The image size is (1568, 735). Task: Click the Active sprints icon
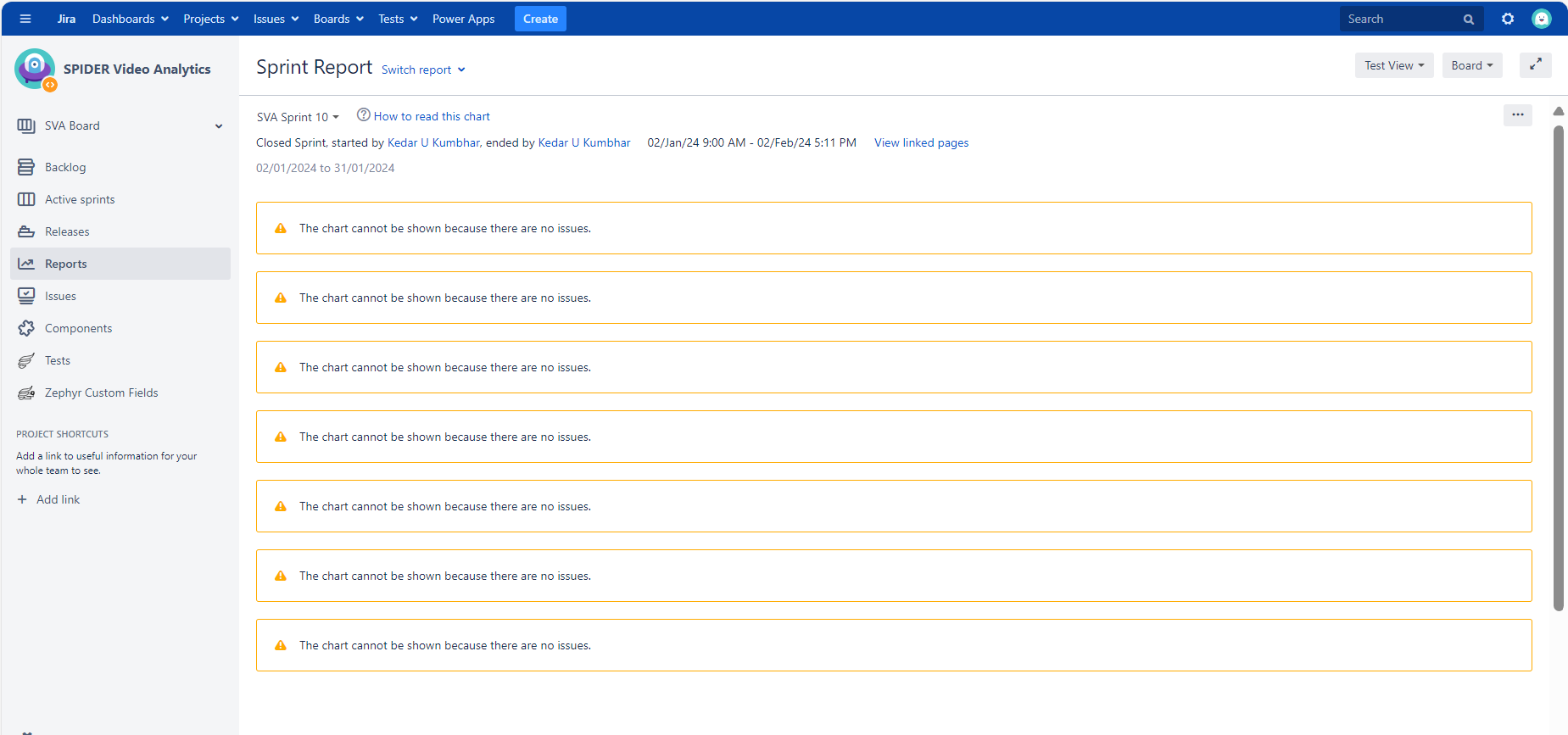click(26, 199)
